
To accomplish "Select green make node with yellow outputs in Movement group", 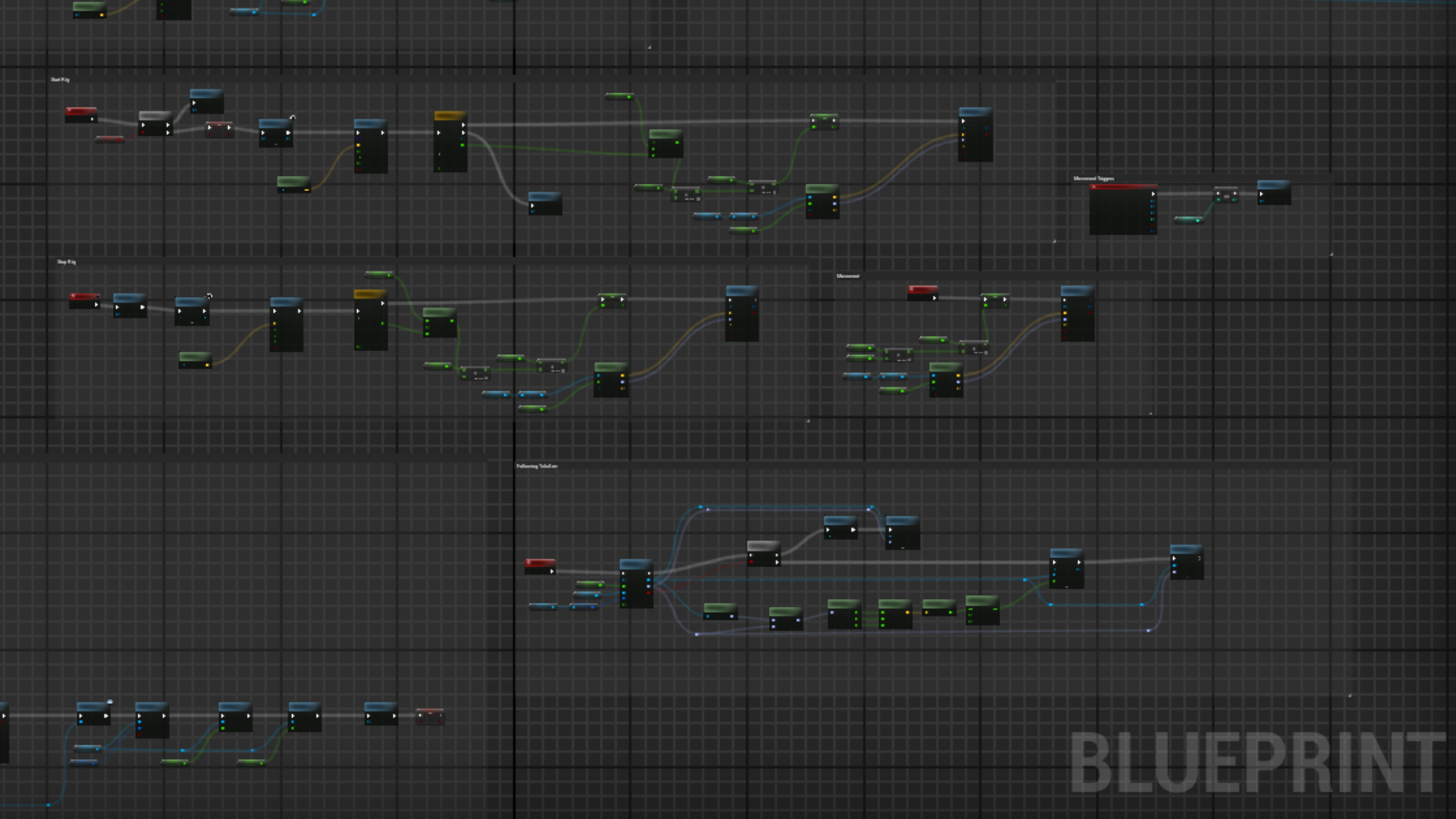I will (x=946, y=379).
